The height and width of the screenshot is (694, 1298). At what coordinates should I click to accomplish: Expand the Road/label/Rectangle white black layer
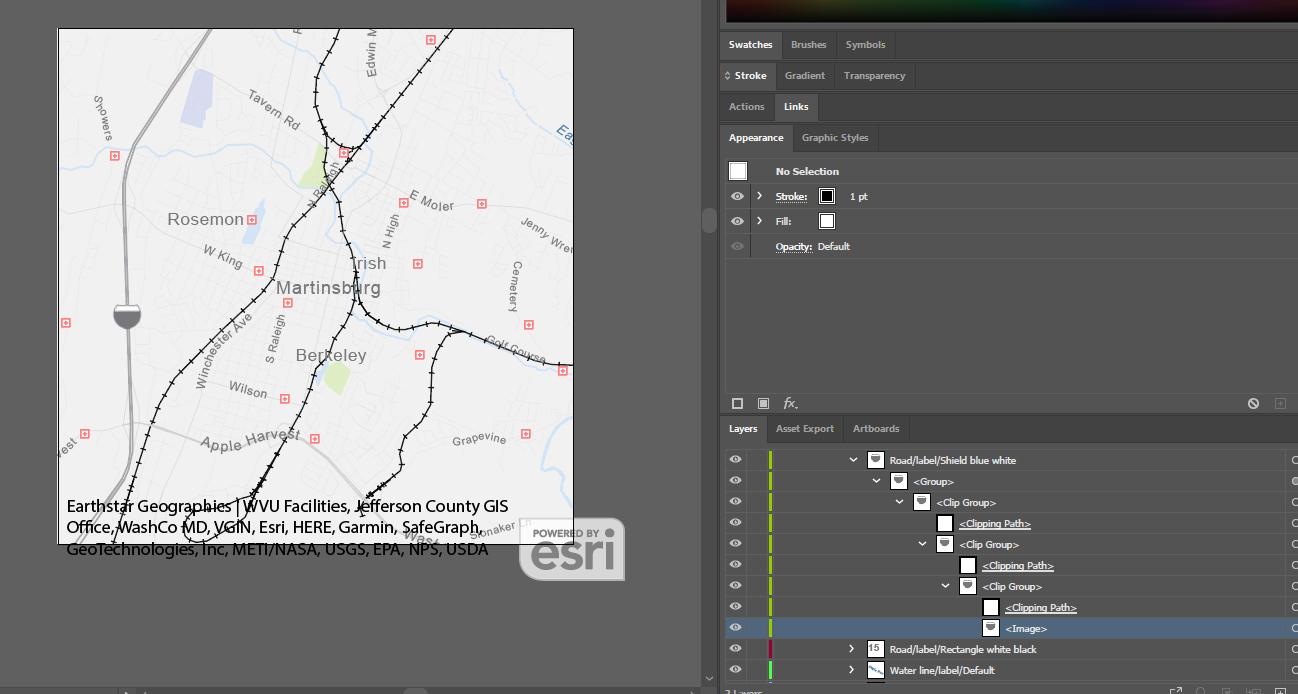tap(851, 649)
